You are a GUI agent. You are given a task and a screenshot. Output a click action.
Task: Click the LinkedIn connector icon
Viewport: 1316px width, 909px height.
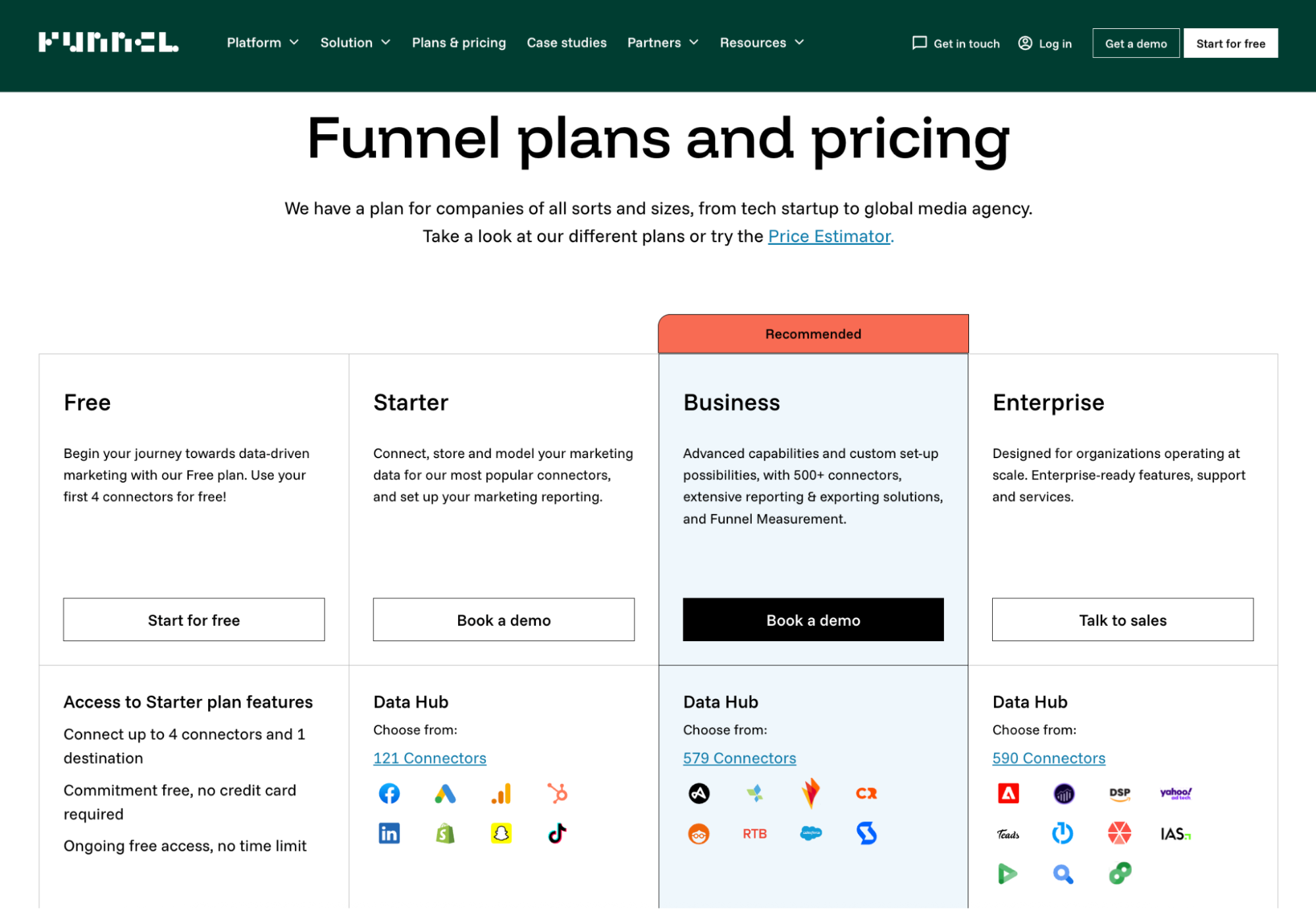(389, 833)
